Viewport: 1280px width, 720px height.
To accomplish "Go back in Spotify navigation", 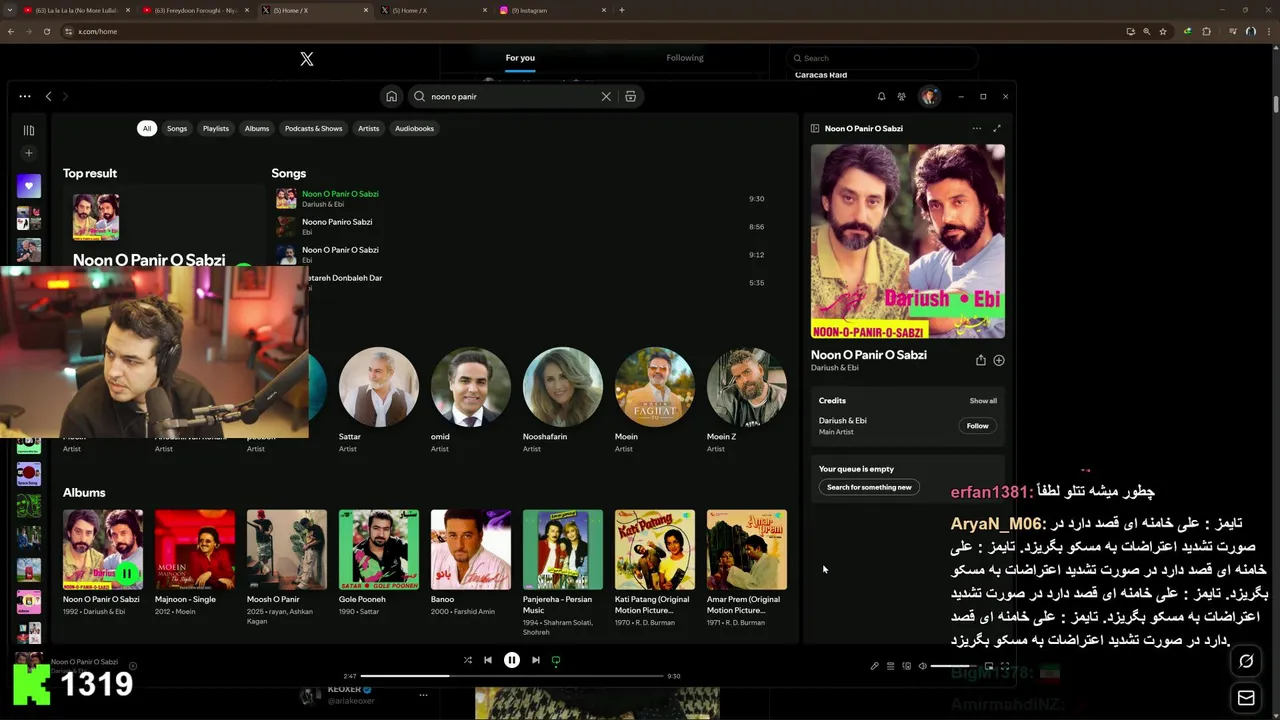I will click(48, 96).
